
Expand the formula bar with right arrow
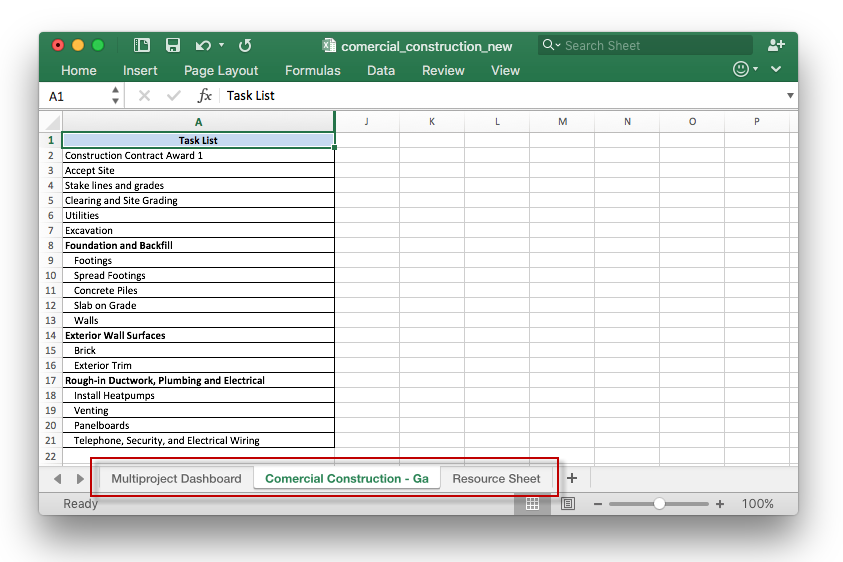tap(790, 96)
